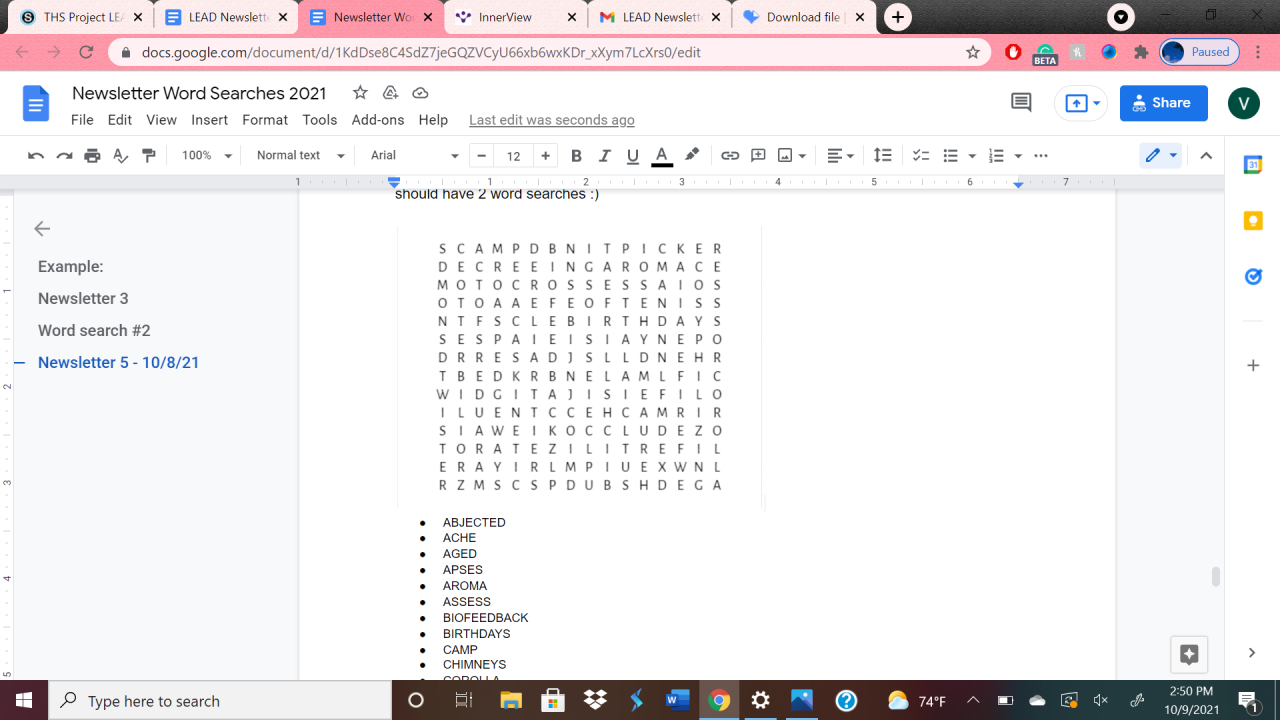Open the highlight color picker
The image size is (1280, 720).
[x=691, y=156]
